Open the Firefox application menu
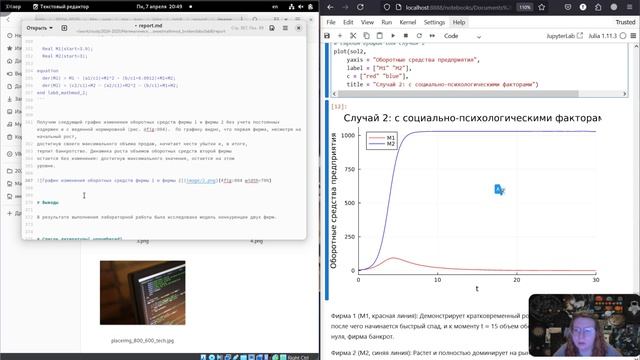The height and width of the screenshot is (360, 640). [630, 7]
